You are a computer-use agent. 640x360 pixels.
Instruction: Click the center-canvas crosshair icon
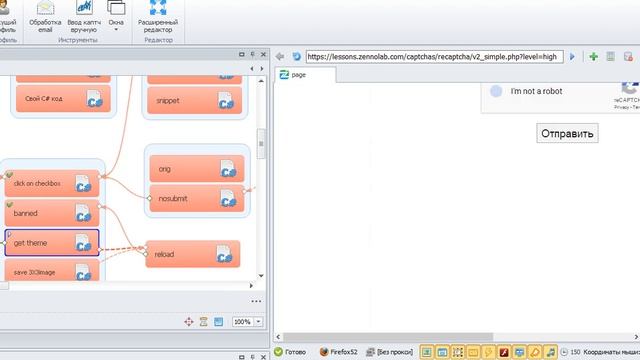pos(189,322)
